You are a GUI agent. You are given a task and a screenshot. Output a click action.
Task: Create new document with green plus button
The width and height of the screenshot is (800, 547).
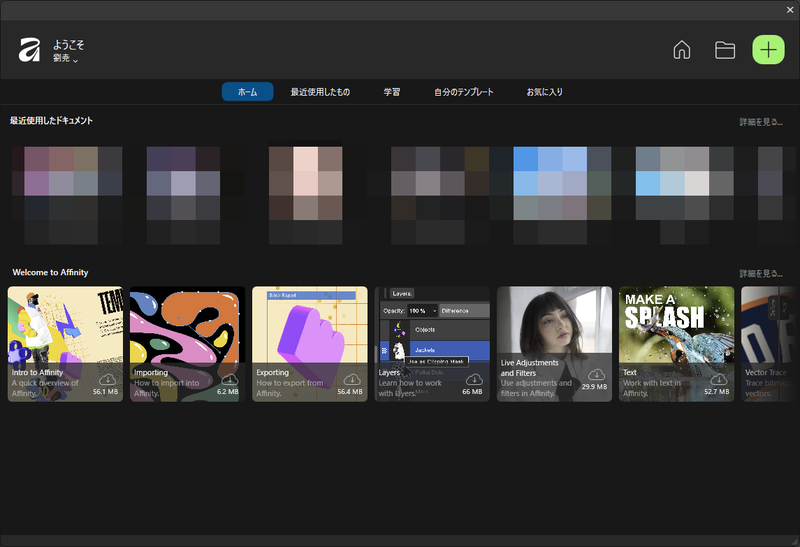point(768,49)
